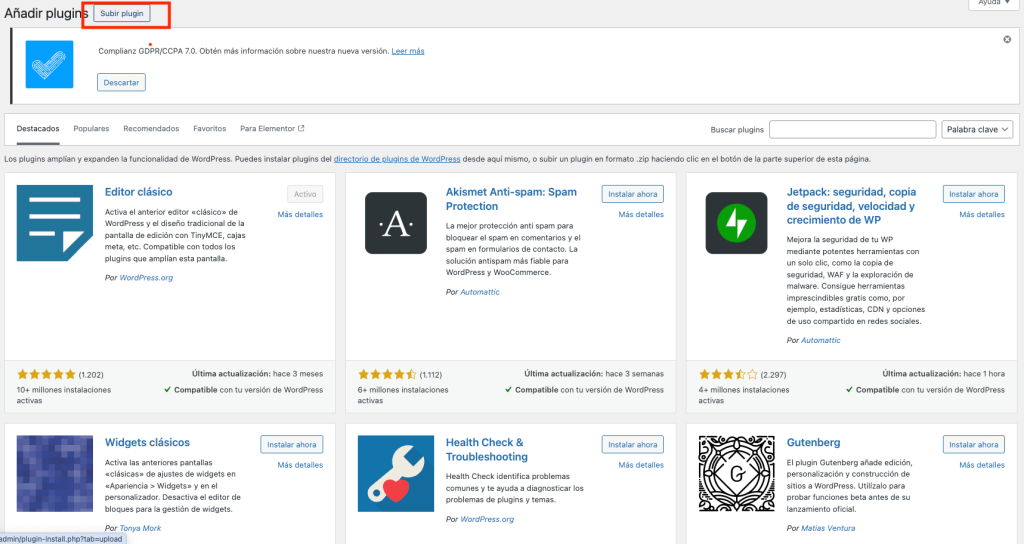Open the Leer más link

pyautogui.click(x=408, y=51)
